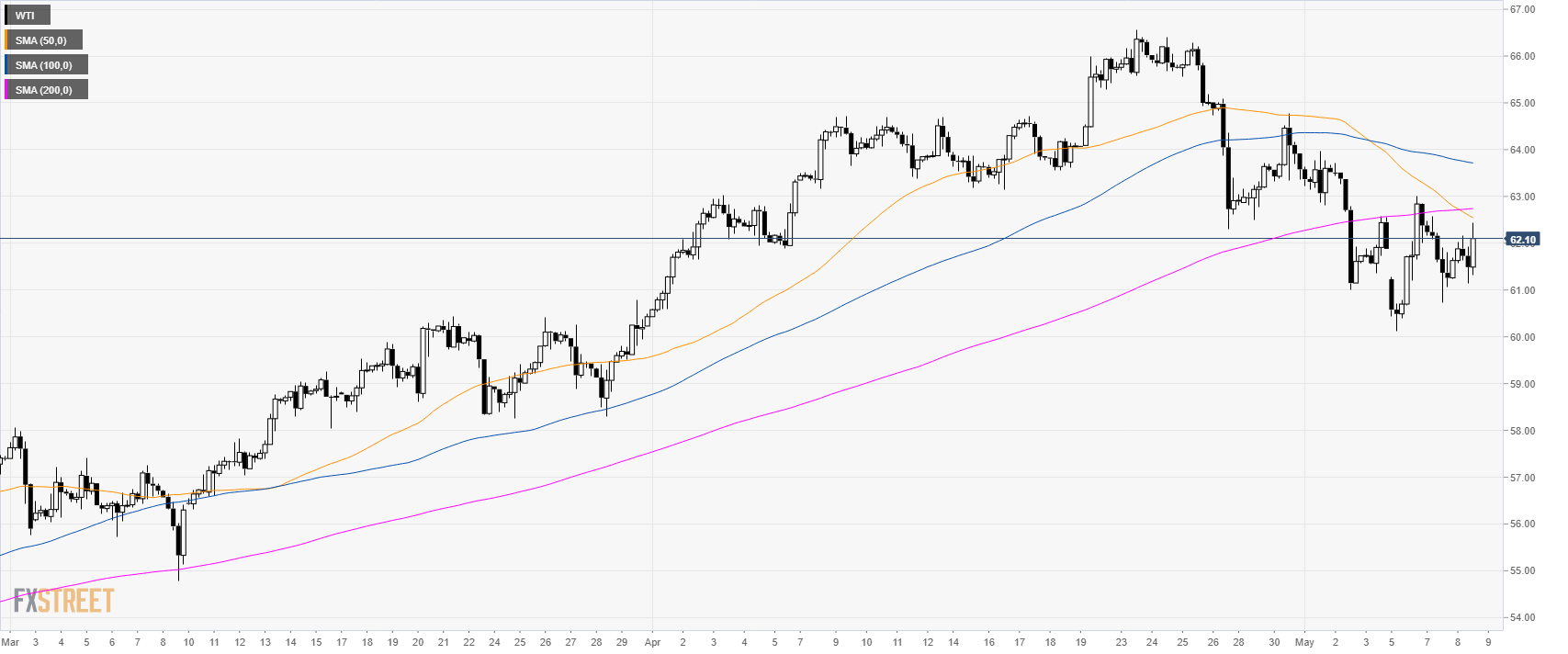Click the Apr label on date axis
The image size is (1568, 654).
[x=653, y=642]
